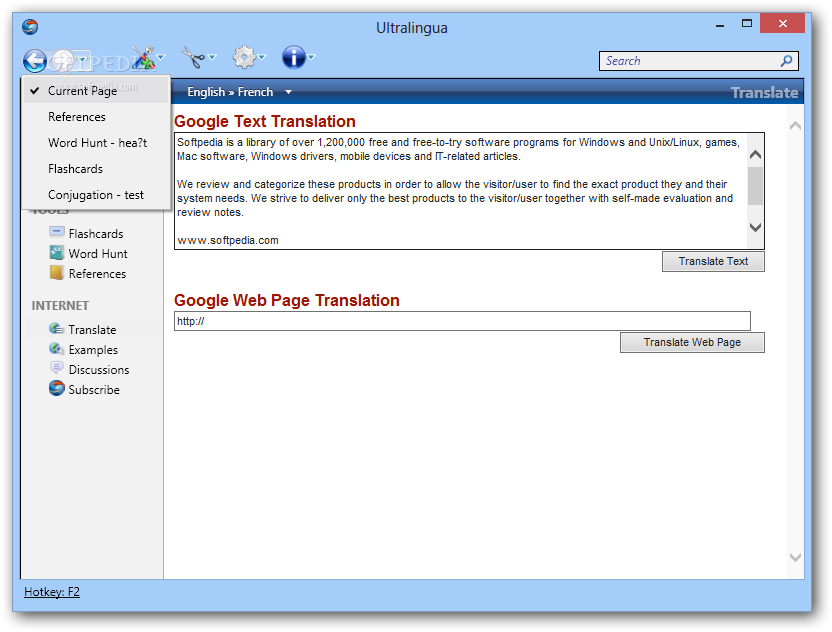
Task: Click the Translate globe icon in the sidebar
Action: point(56,328)
